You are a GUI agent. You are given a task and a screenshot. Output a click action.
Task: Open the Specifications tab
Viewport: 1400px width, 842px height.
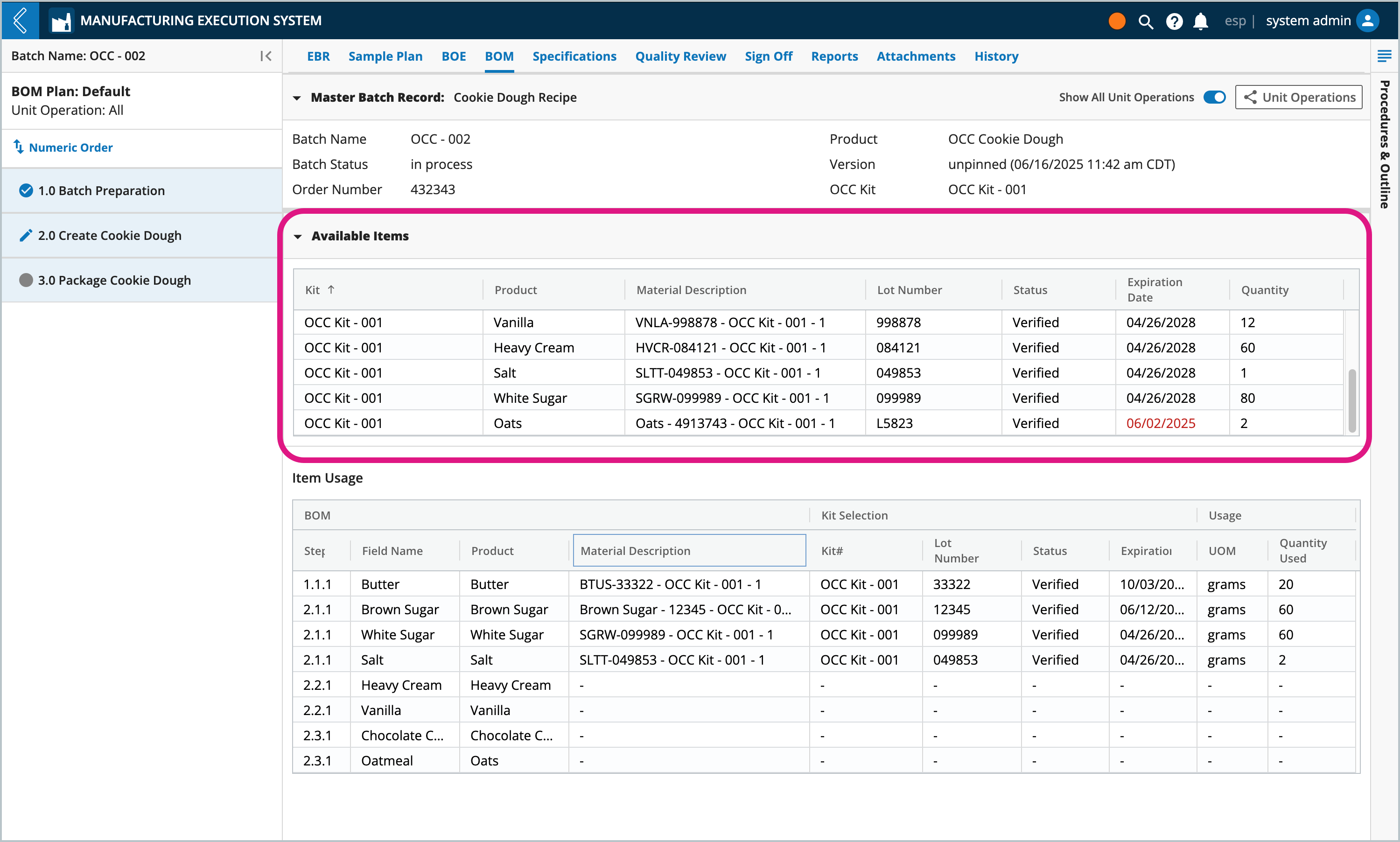click(x=574, y=56)
